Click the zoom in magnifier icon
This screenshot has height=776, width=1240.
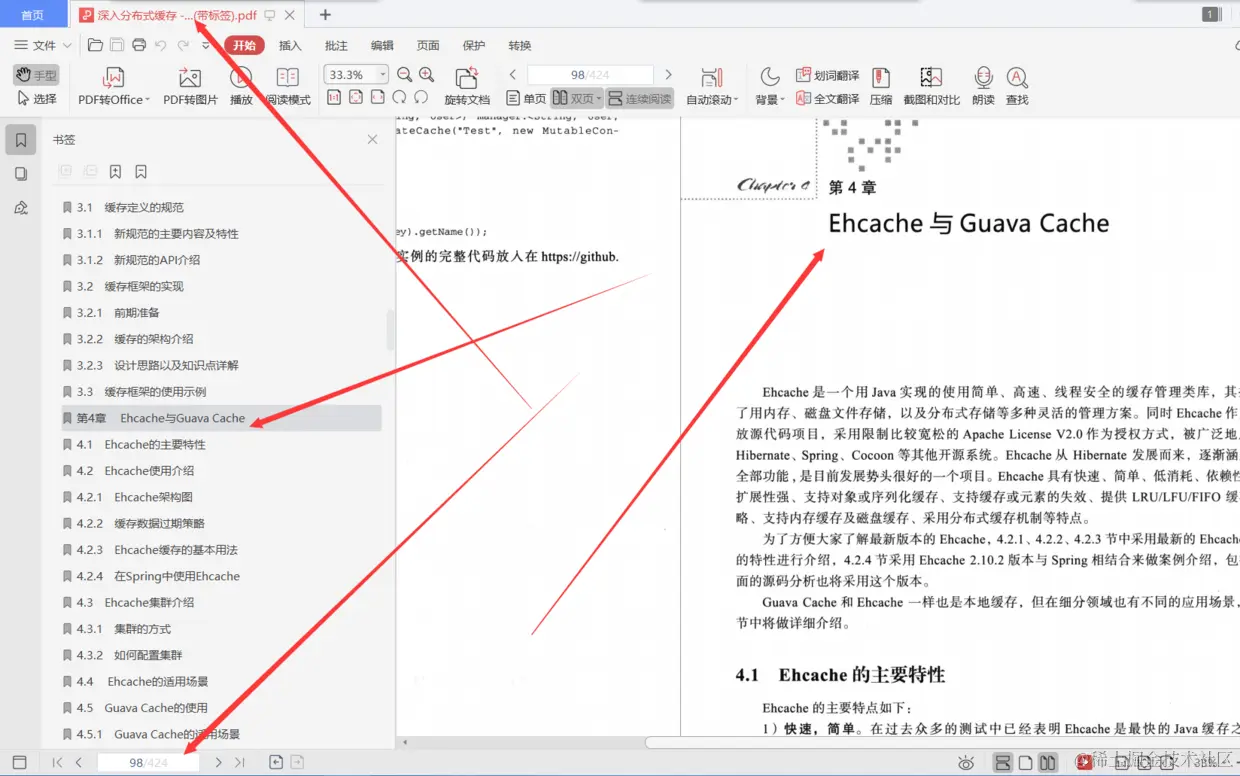(x=427, y=75)
